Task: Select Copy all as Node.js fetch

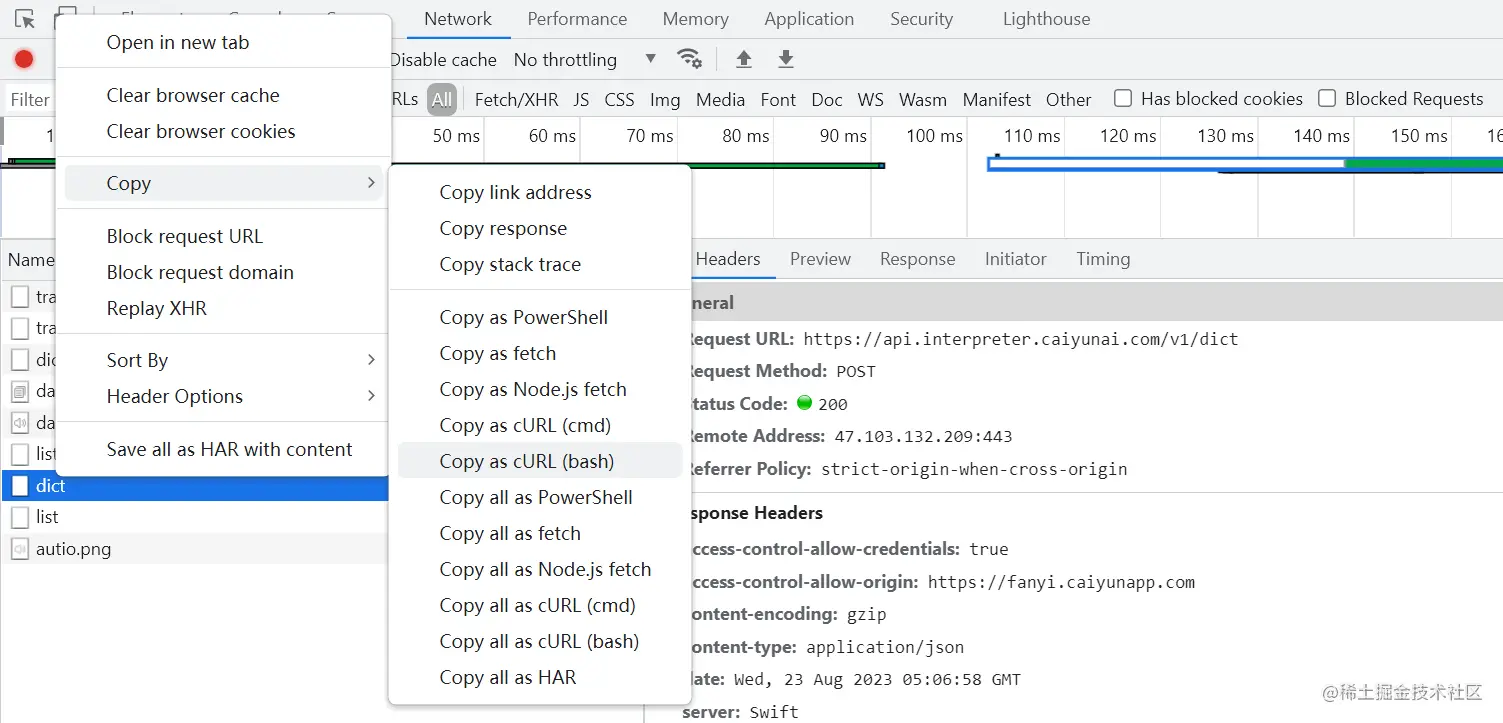Action: [540, 569]
